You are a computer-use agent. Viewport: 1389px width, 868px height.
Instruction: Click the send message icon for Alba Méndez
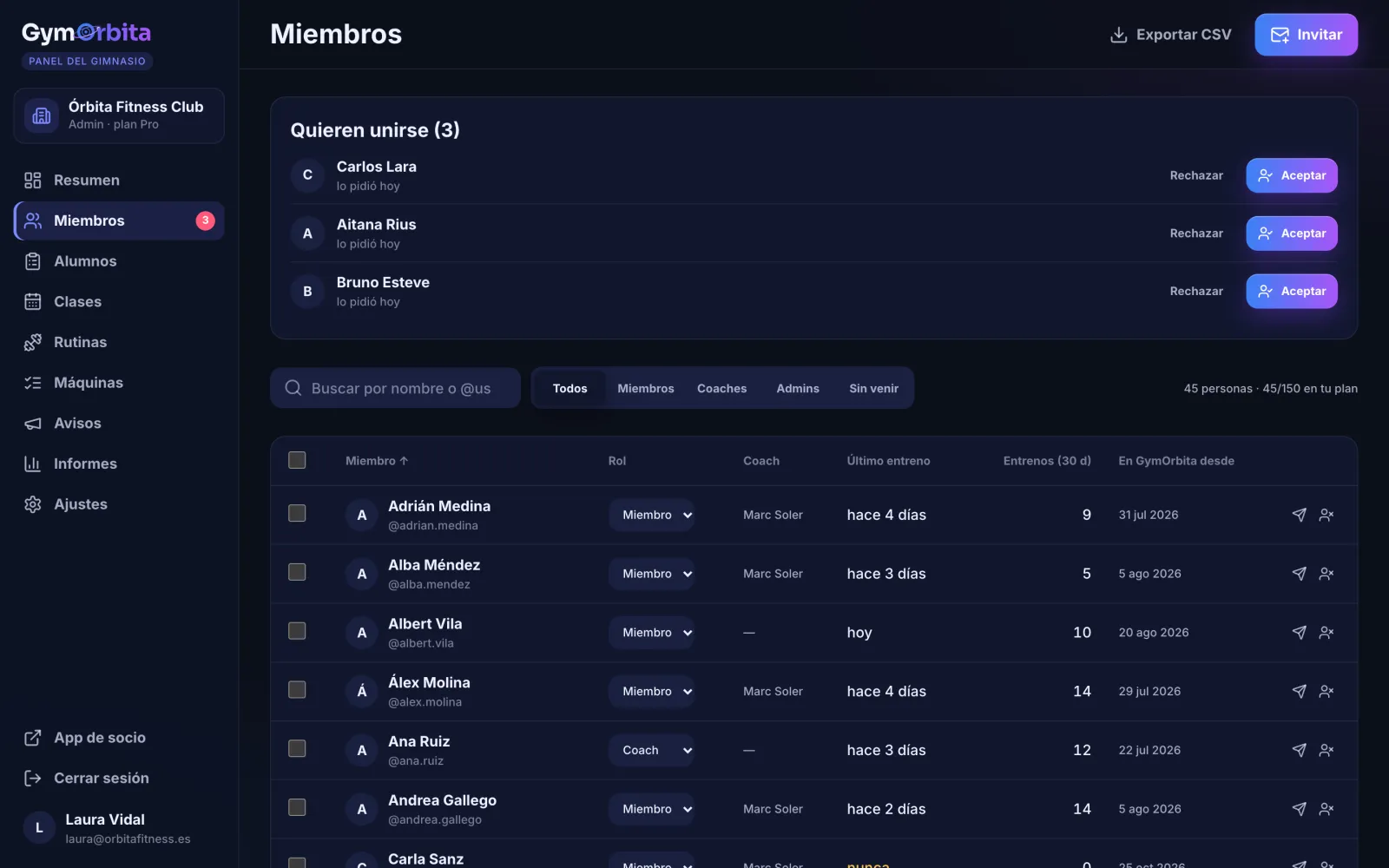1299,574
